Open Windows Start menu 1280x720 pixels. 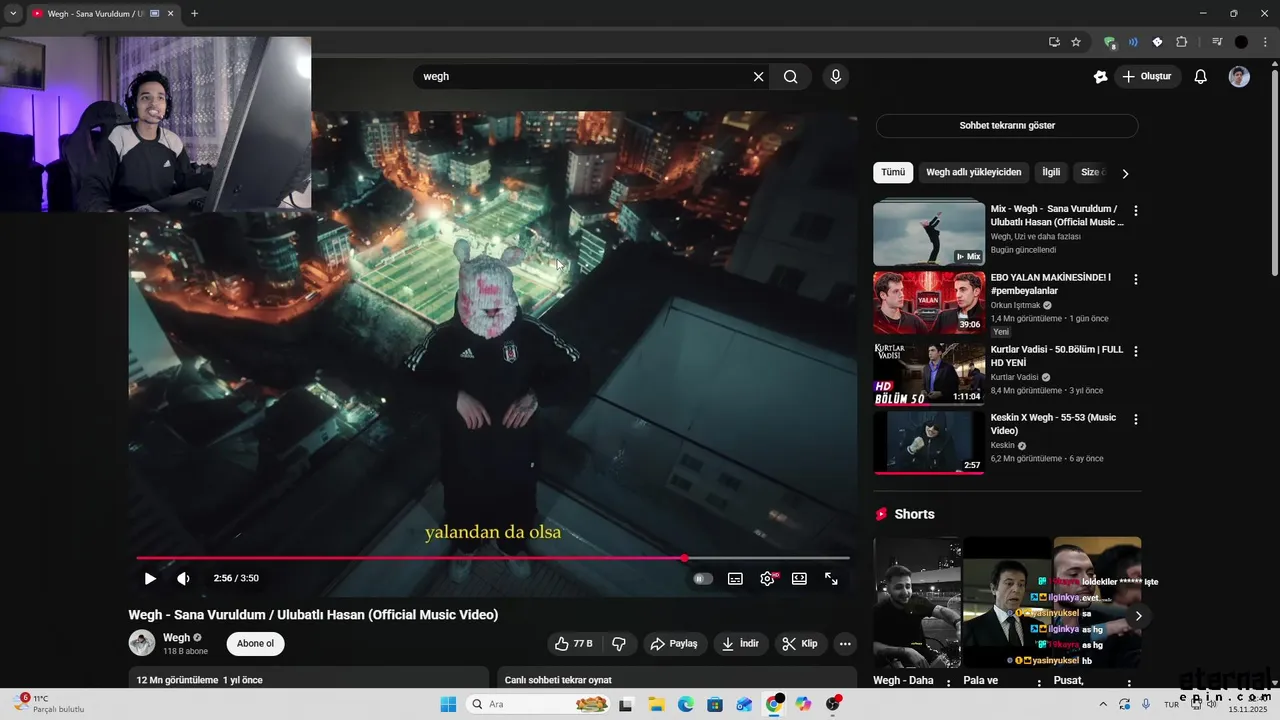click(x=448, y=704)
